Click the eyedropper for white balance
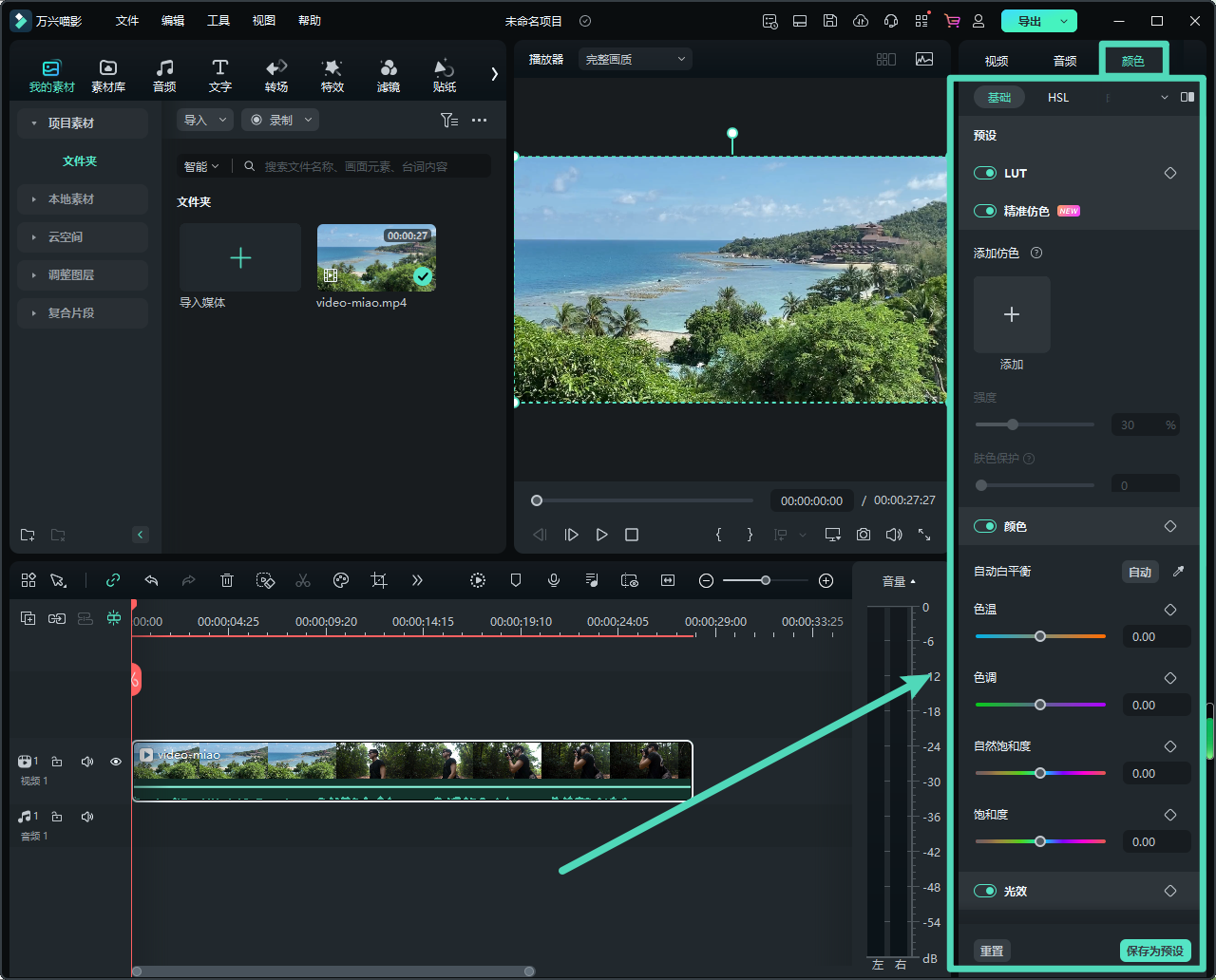1216x980 pixels. point(1179,572)
